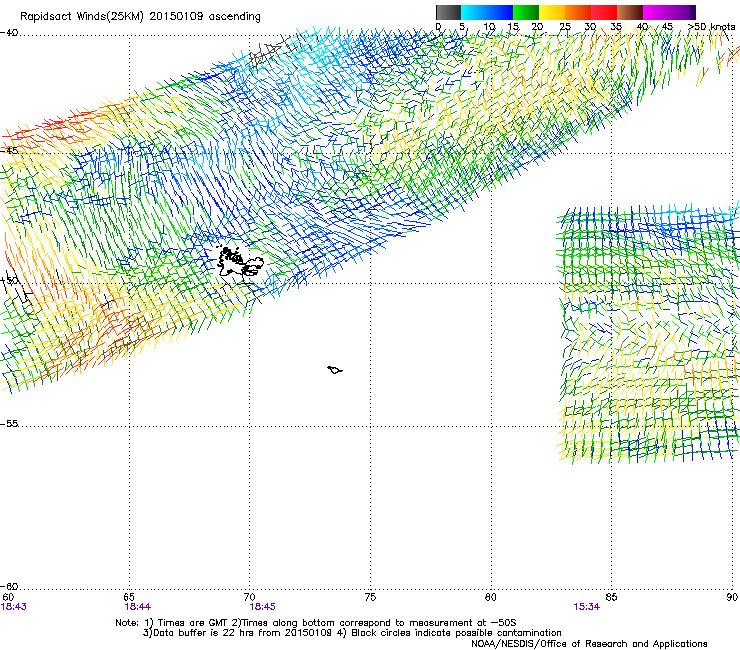Click the '70' longitude axis label

250,597
